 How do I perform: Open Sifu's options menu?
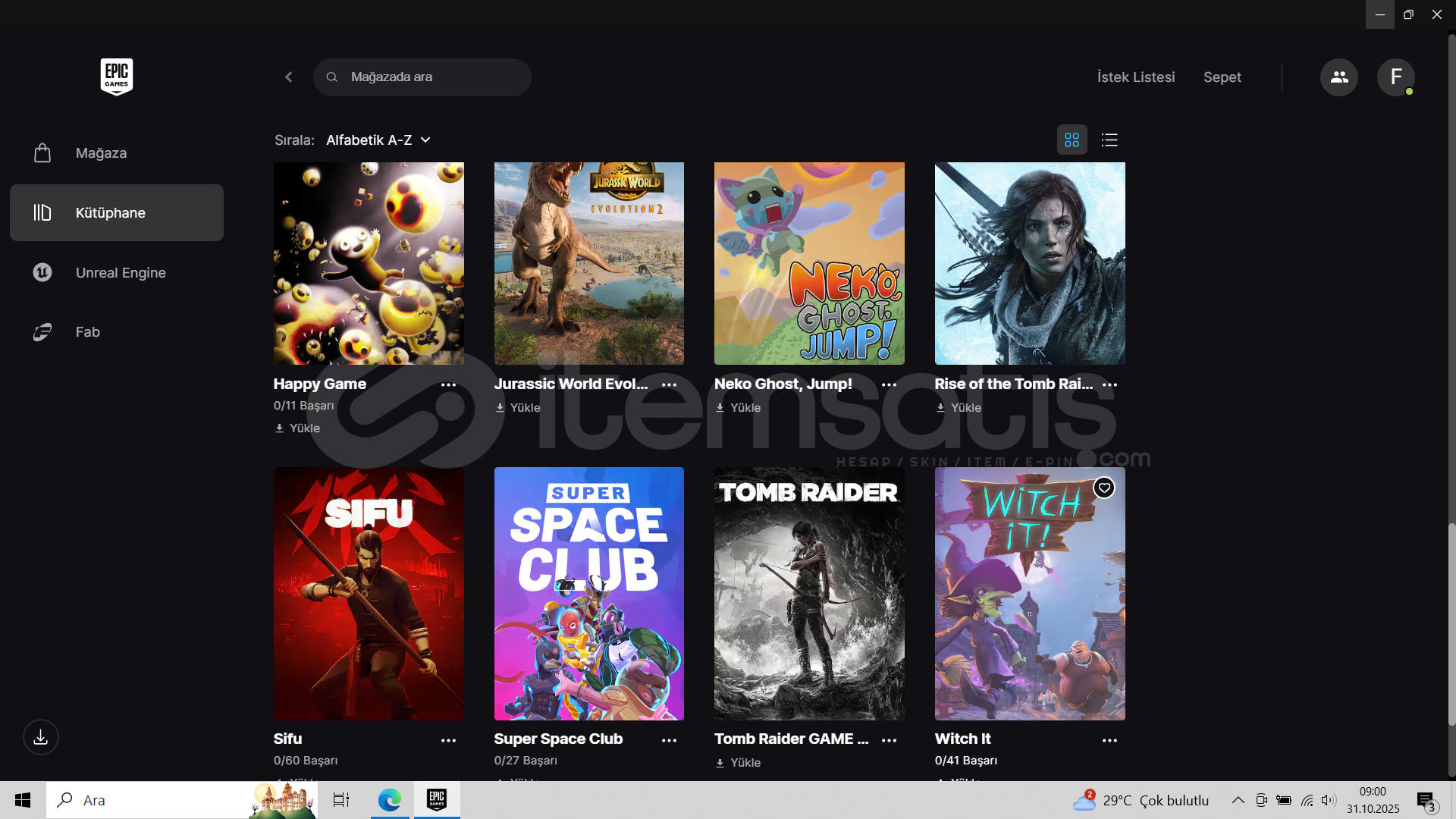449,739
